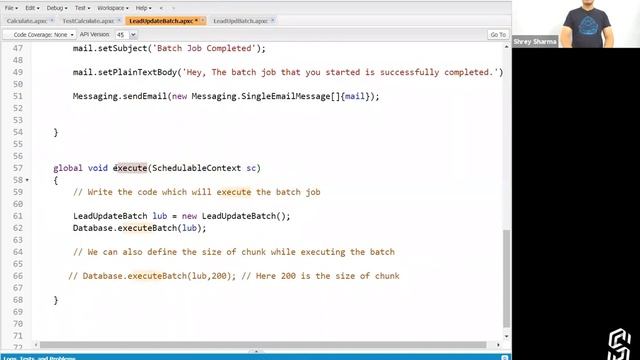This screenshot has width=640, height=360.
Task: Click the presenter webcam video thumbnail
Action: [x=576, y=24]
